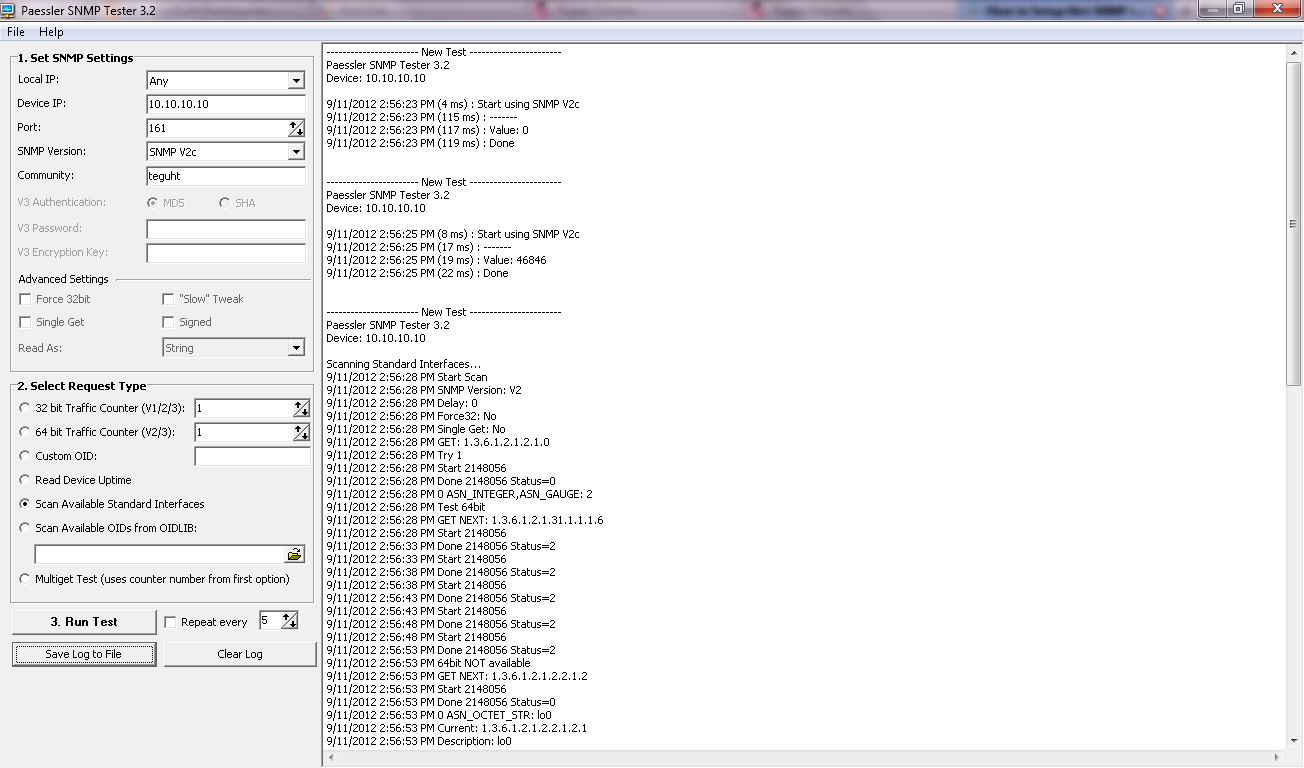Click Save Log to File
This screenshot has width=1304, height=768.
pos(83,654)
